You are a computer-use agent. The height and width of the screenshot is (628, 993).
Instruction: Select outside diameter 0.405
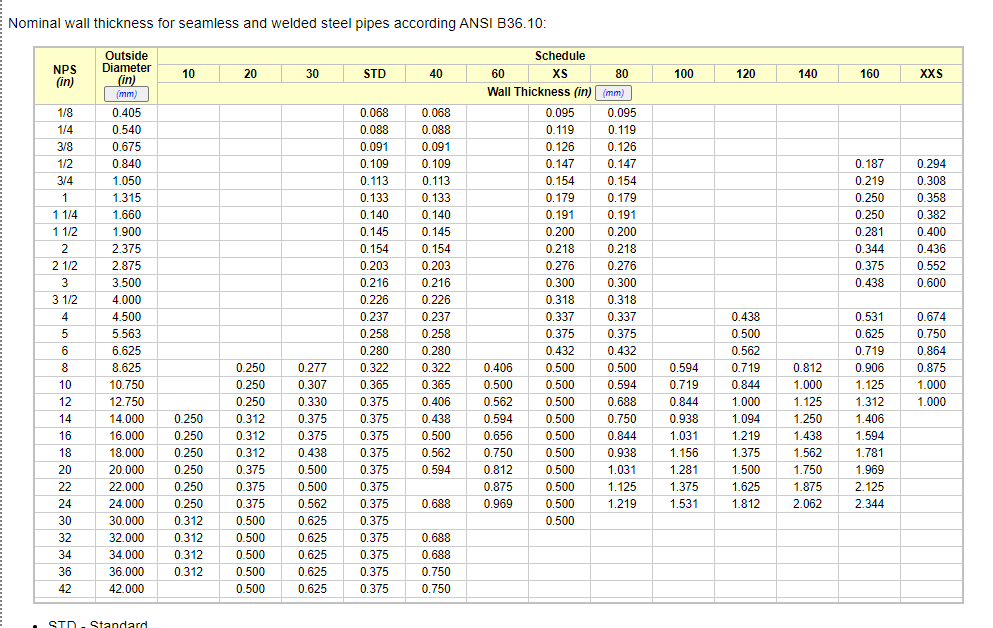tap(127, 113)
